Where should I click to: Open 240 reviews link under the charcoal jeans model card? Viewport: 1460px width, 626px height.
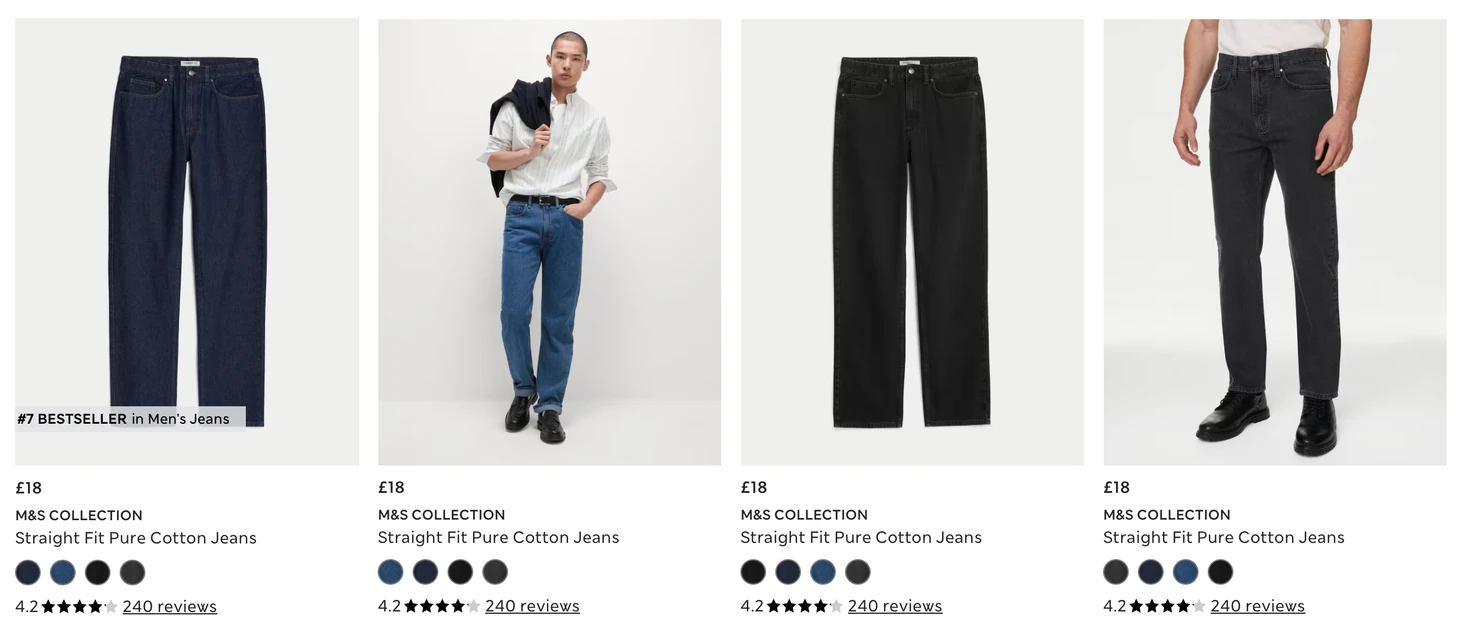click(x=1257, y=606)
